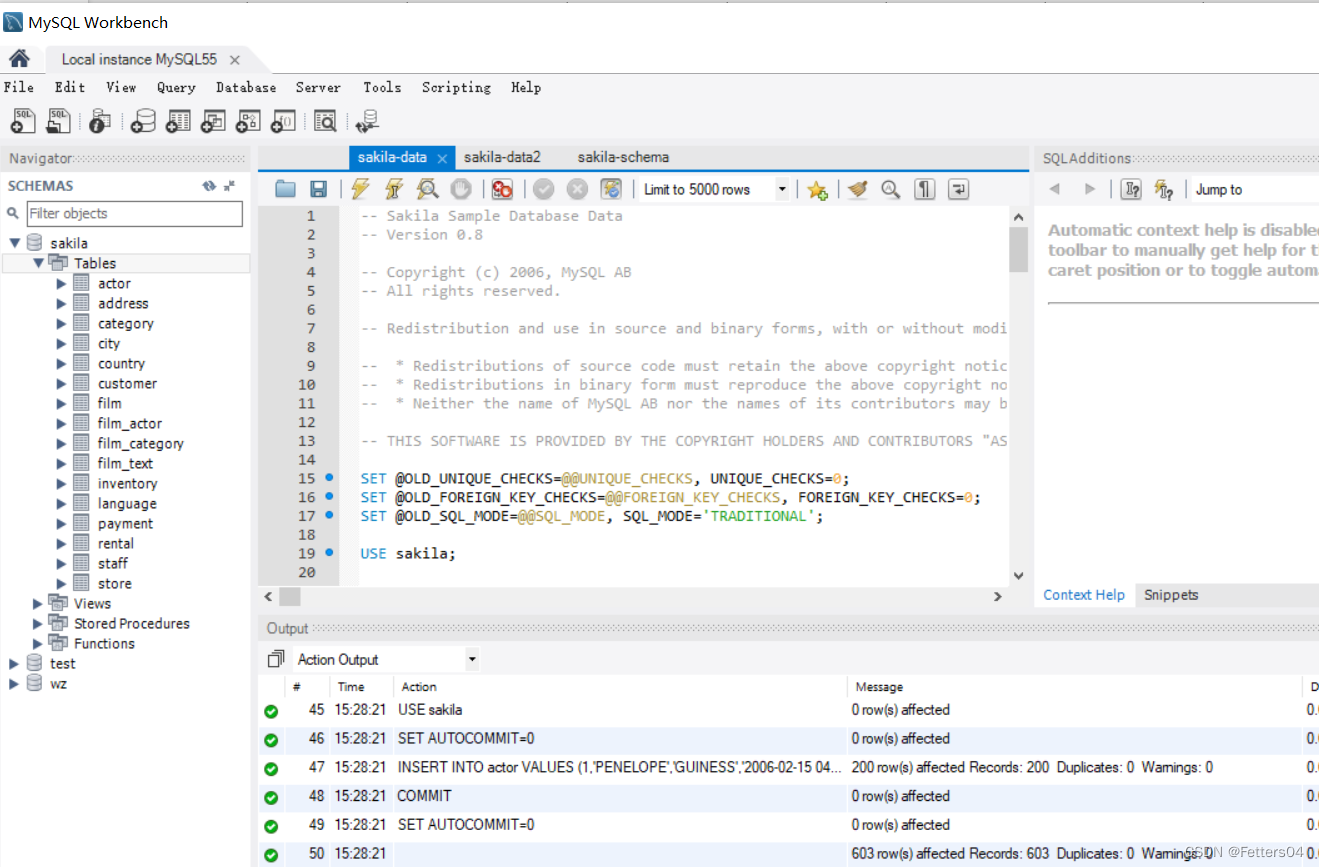This screenshot has width=1319, height=867.
Task: Open the home screen tab icon
Action: pos(19,59)
